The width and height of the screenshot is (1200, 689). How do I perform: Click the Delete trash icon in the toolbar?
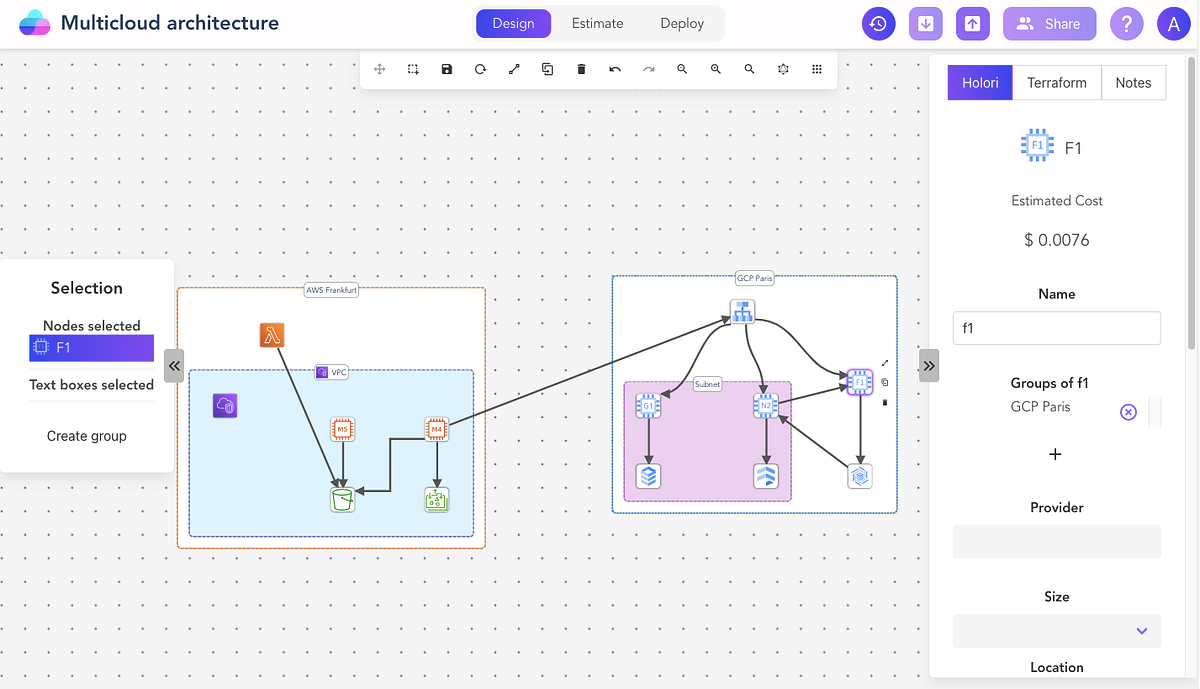pos(581,69)
